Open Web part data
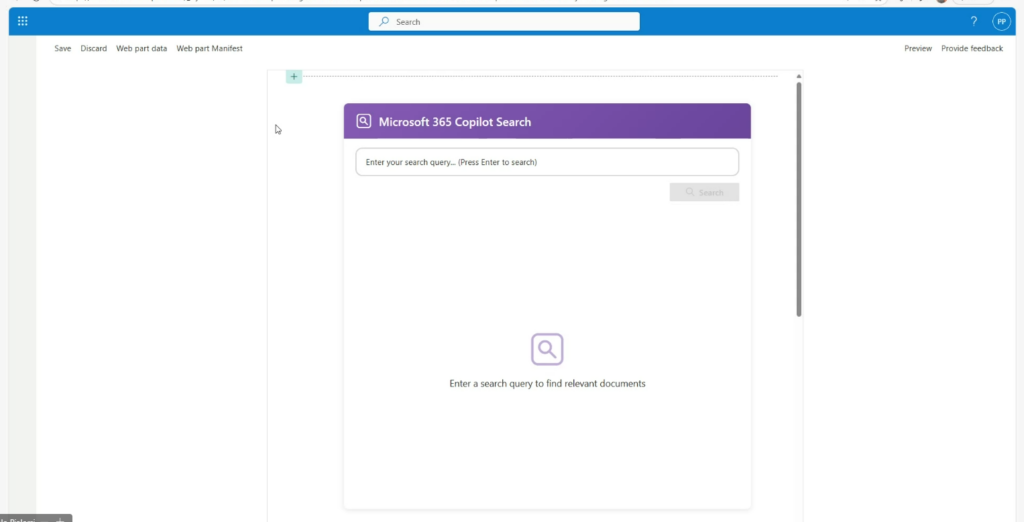The image size is (1024, 522). (142, 48)
